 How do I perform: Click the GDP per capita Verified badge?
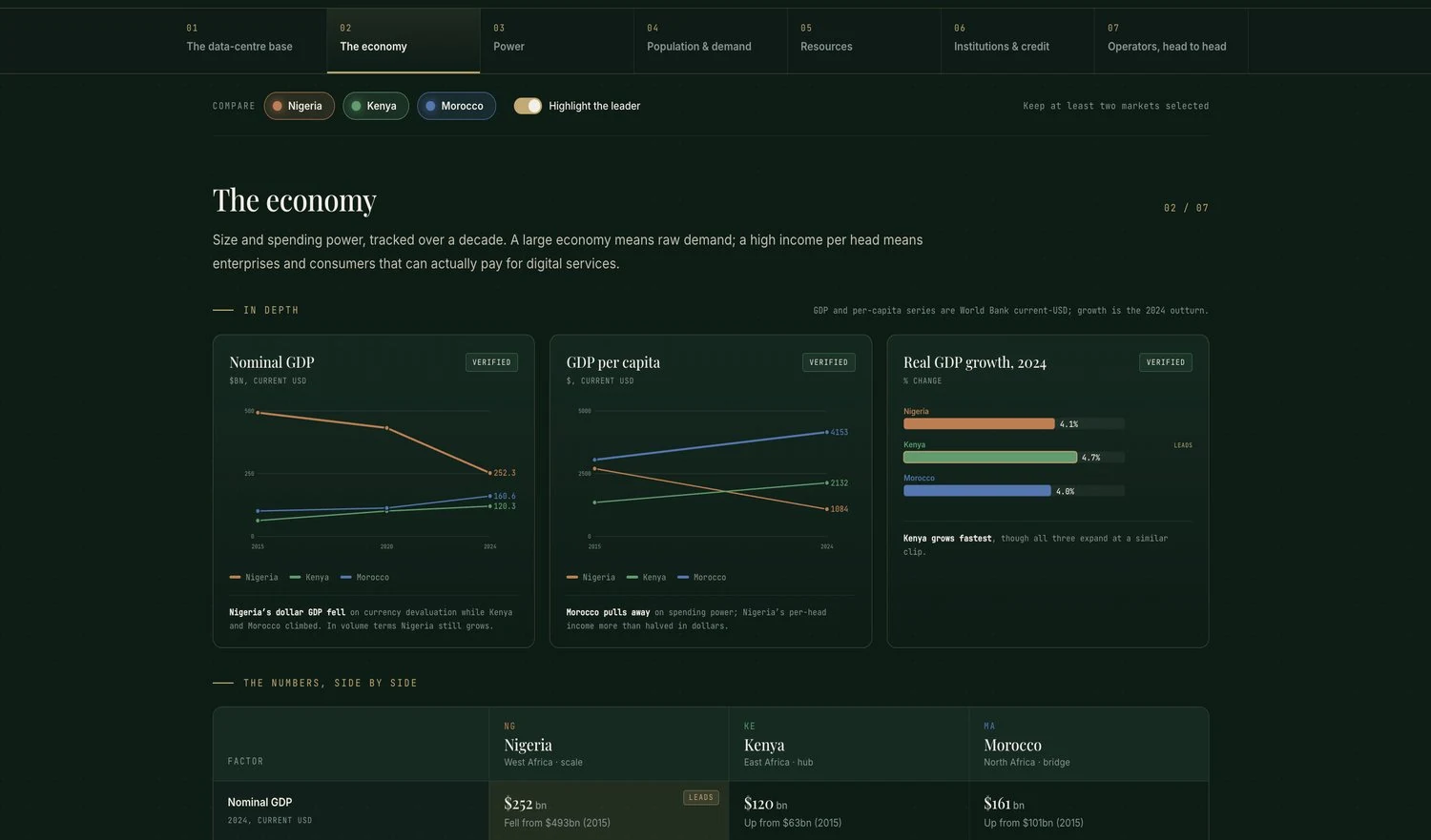pos(829,362)
